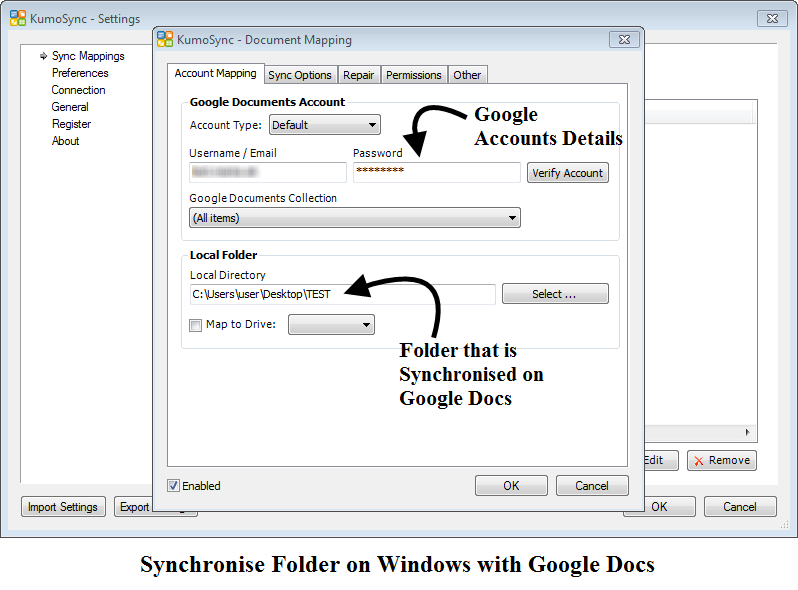Click the arrow marker beside Sync Mappings
798x590 pixels.
coord(43,56)
